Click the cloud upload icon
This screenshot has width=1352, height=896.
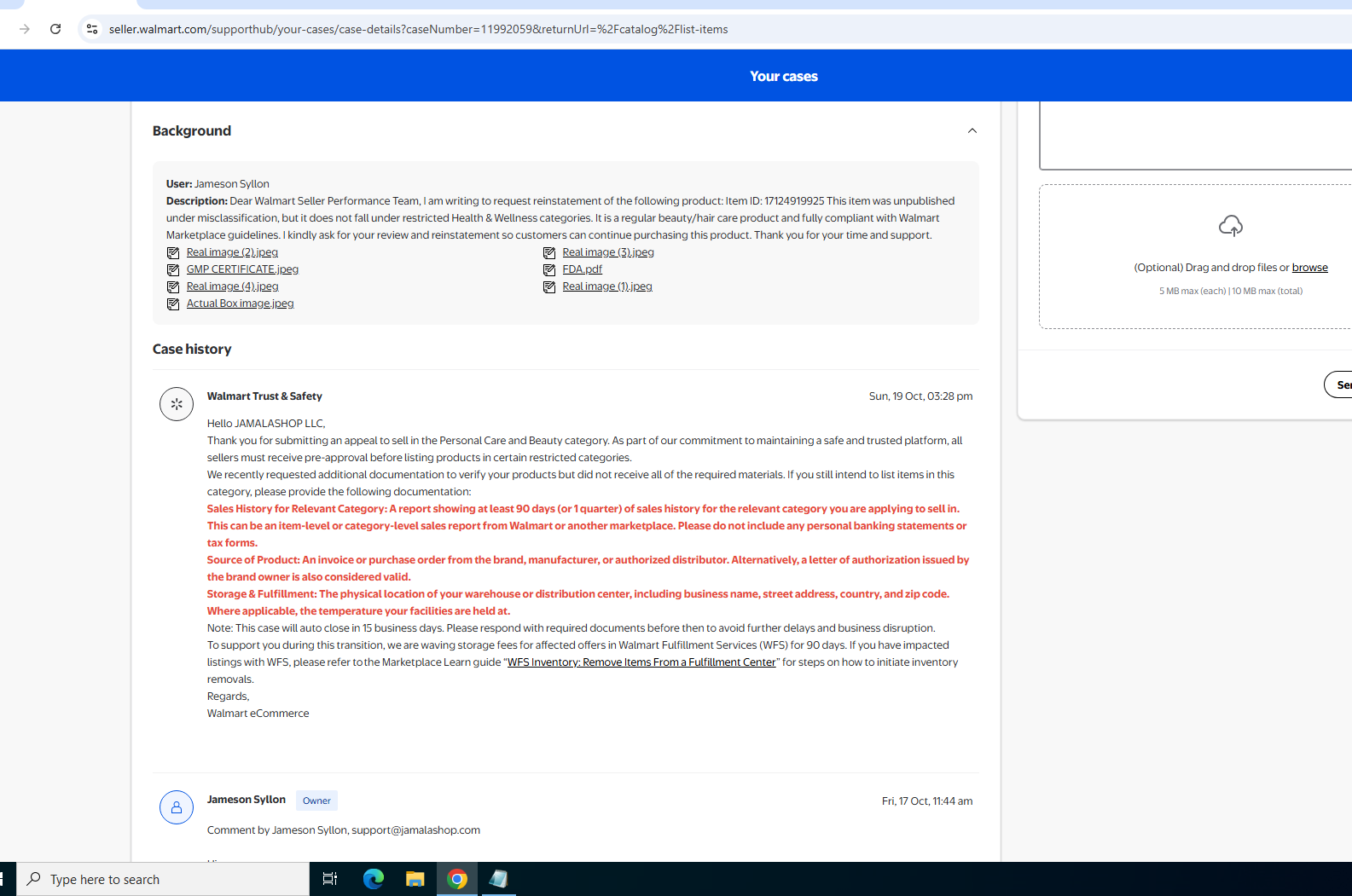point(1230,226)
